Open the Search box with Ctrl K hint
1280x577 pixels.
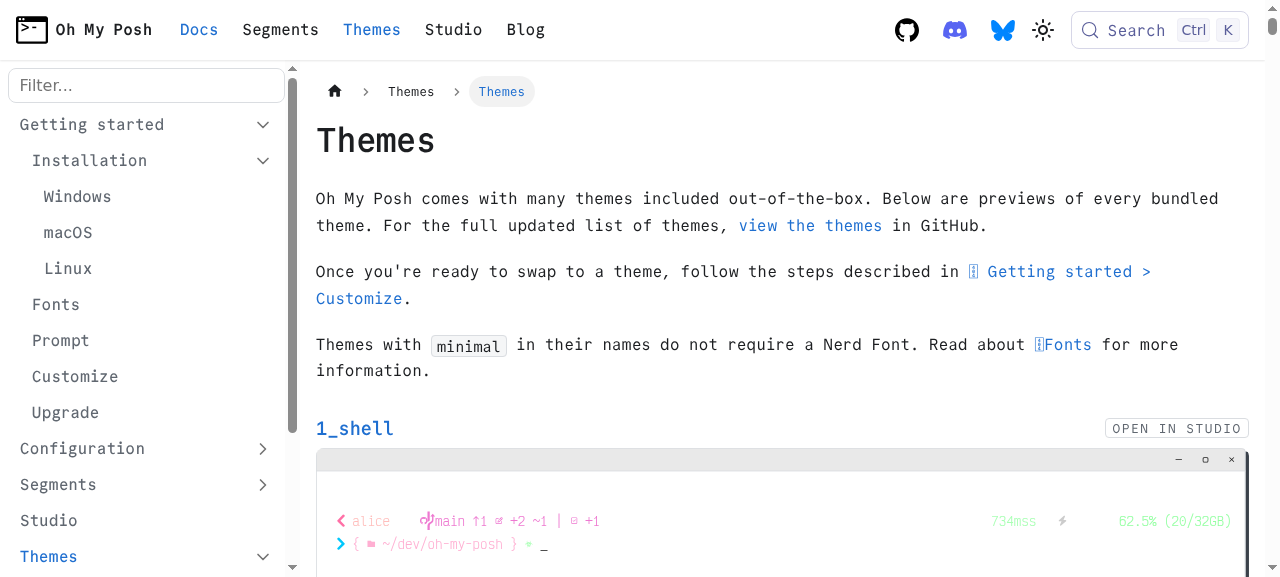[x=1160, y=30]
